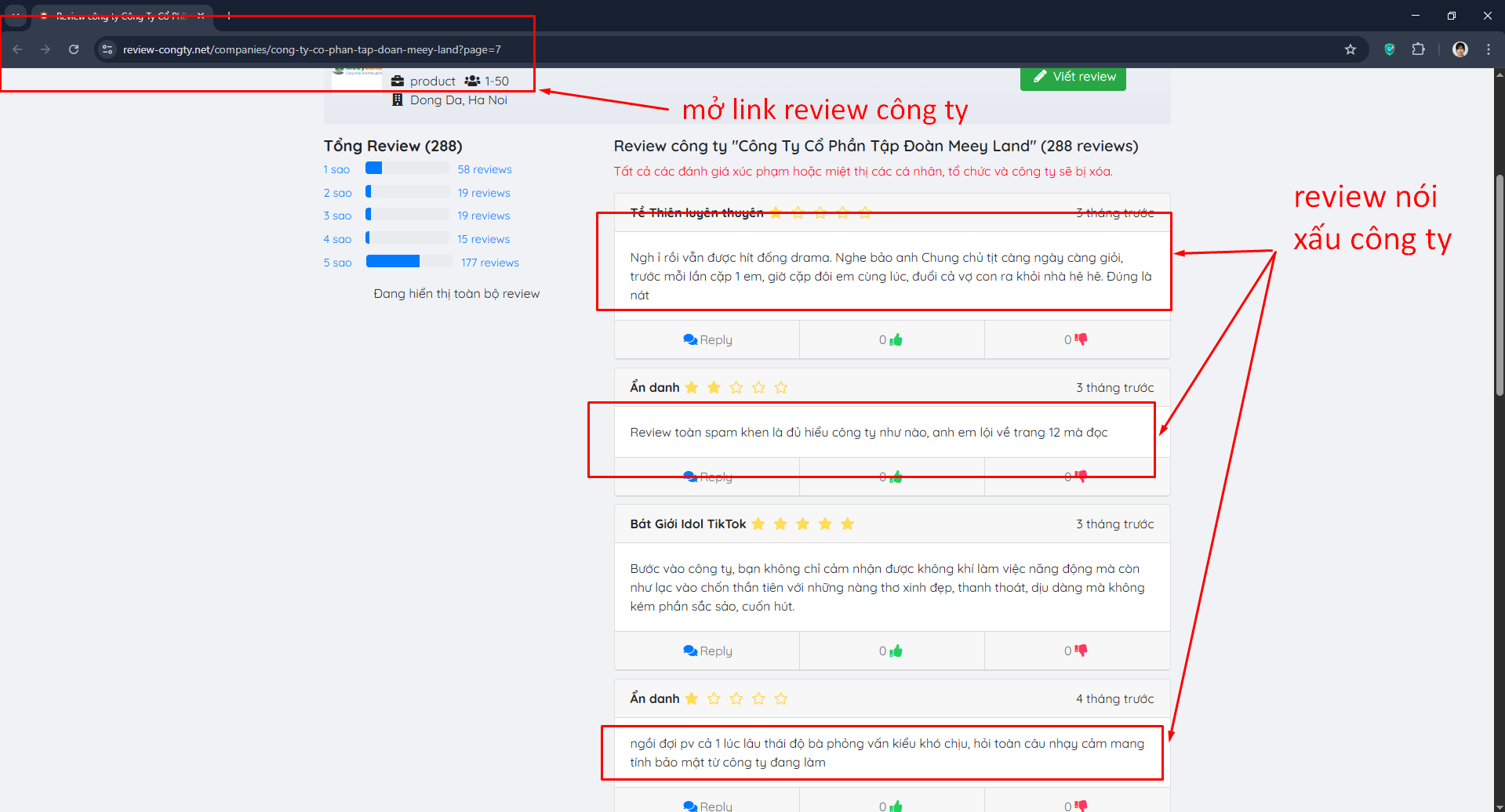Filter by 3 sao reviews
Image resolution: width=1505 pixels, height=812 pixels.
(337, 216)
